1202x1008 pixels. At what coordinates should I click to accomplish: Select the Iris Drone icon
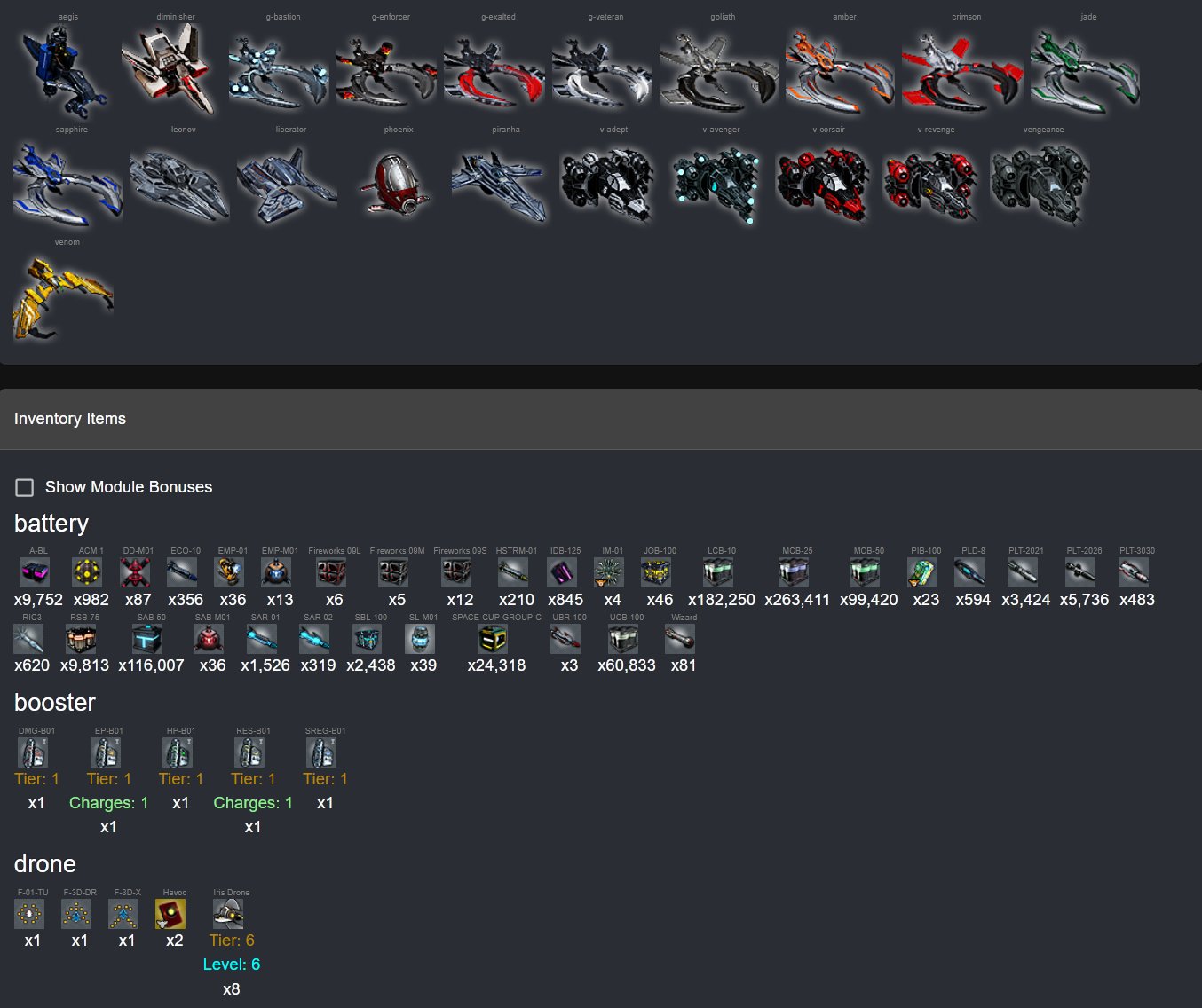pos(228,914)
